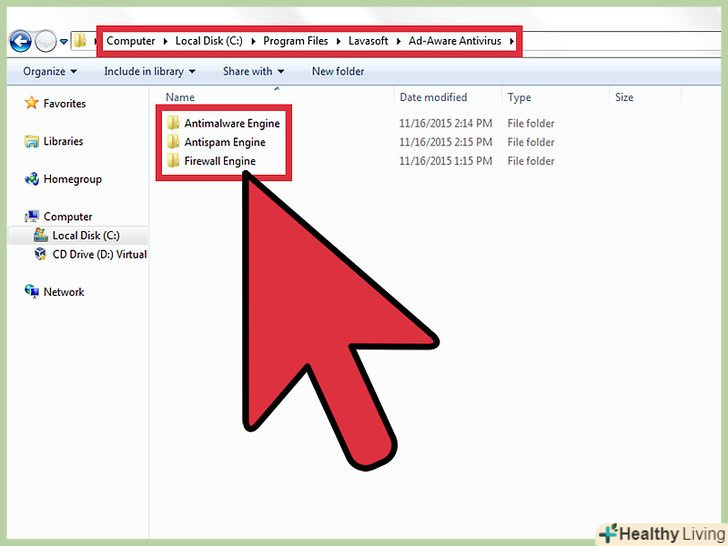Viewport: 728px width, 546px height.
Task: Select Computer in the address breadcrumb
Action: click(x=130, y=41)
